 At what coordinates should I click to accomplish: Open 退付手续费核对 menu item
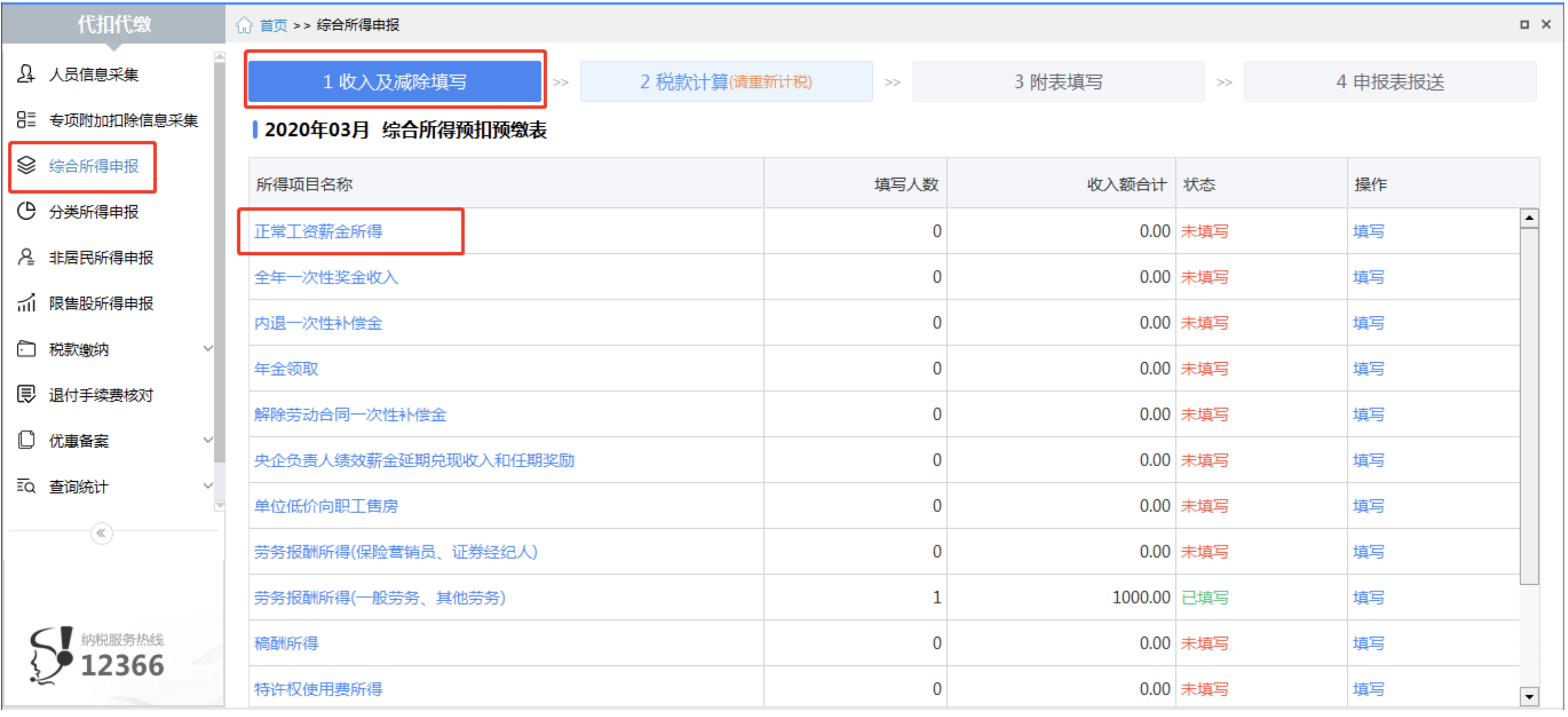101,395
